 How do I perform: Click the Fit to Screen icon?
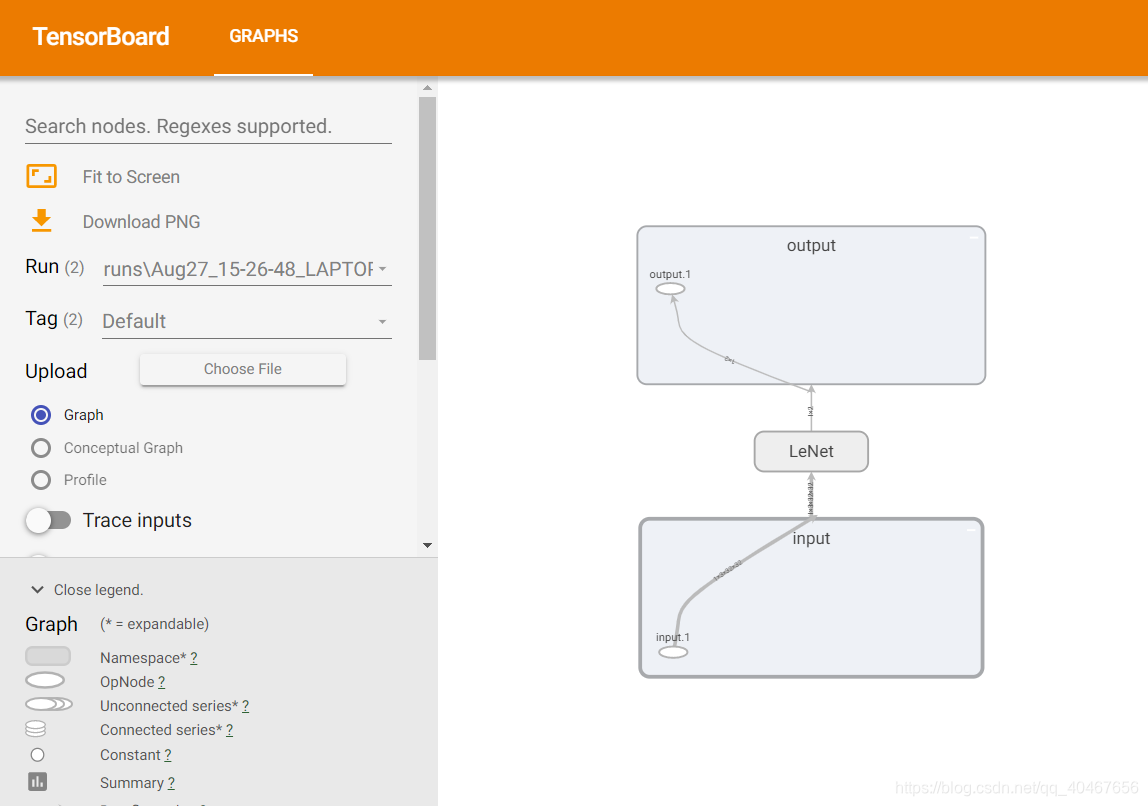coord(42,176)
